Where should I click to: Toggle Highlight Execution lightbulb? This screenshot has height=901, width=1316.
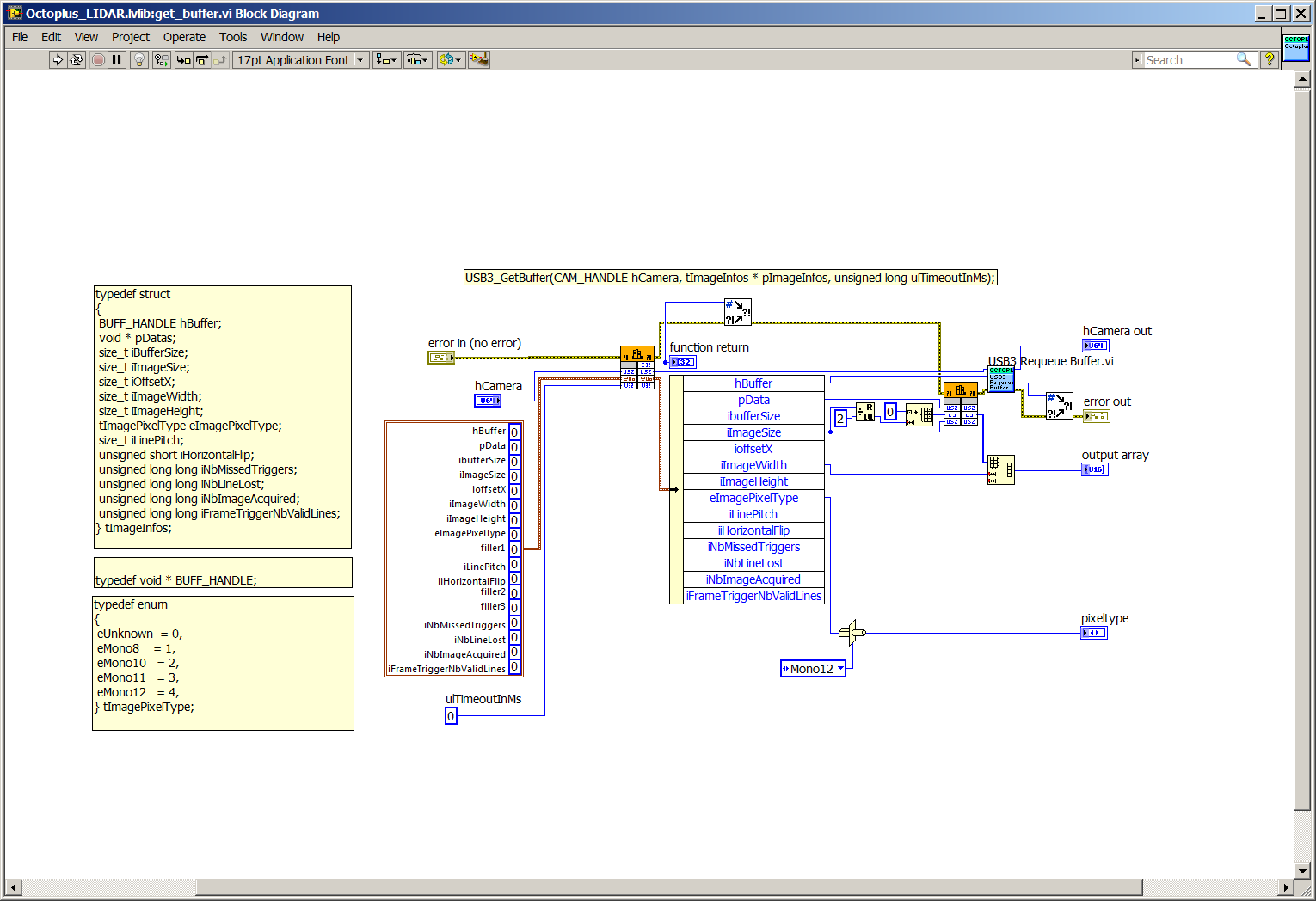139,60
